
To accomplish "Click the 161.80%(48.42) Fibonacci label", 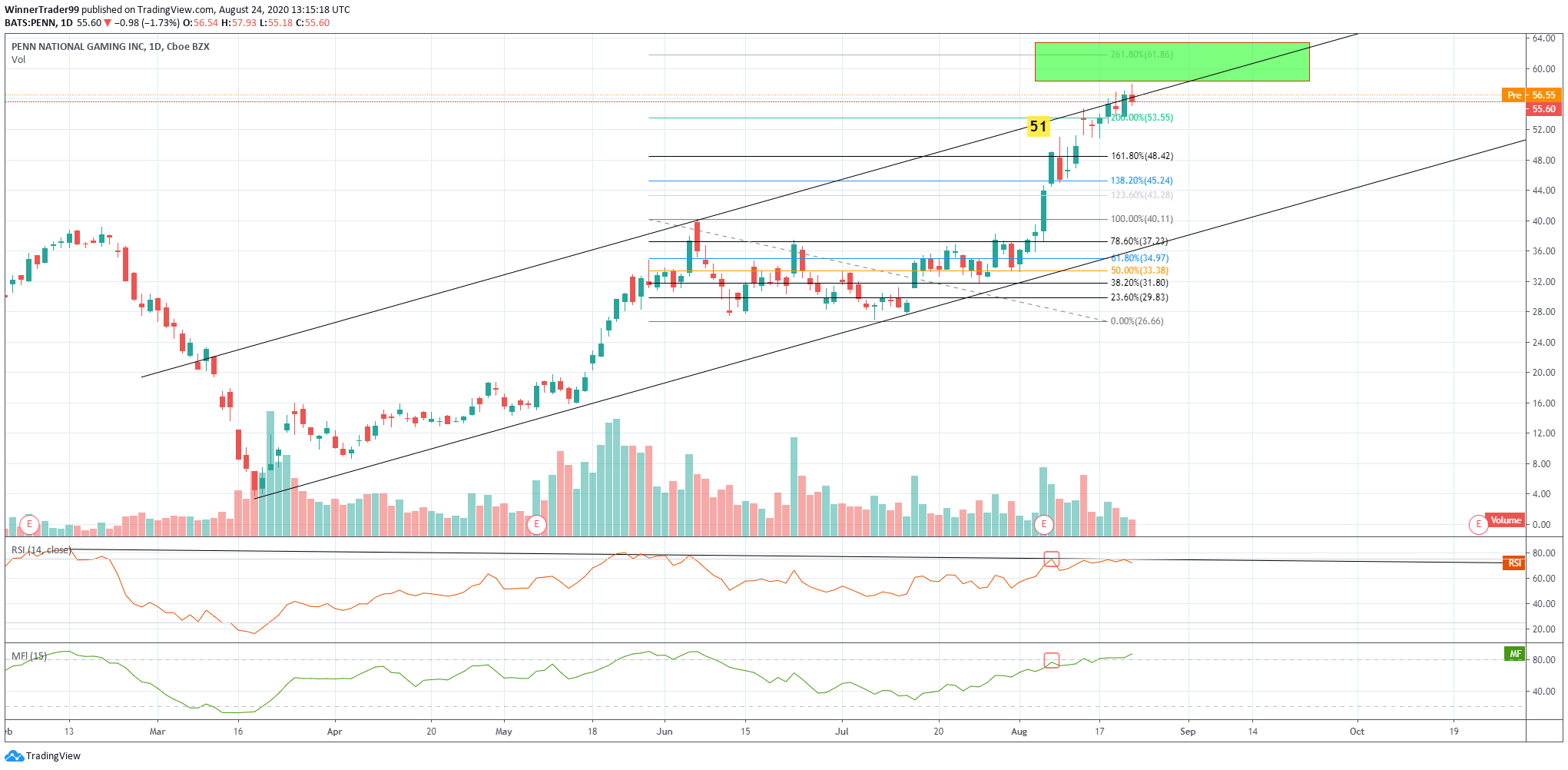I will tap(1142, 156).
